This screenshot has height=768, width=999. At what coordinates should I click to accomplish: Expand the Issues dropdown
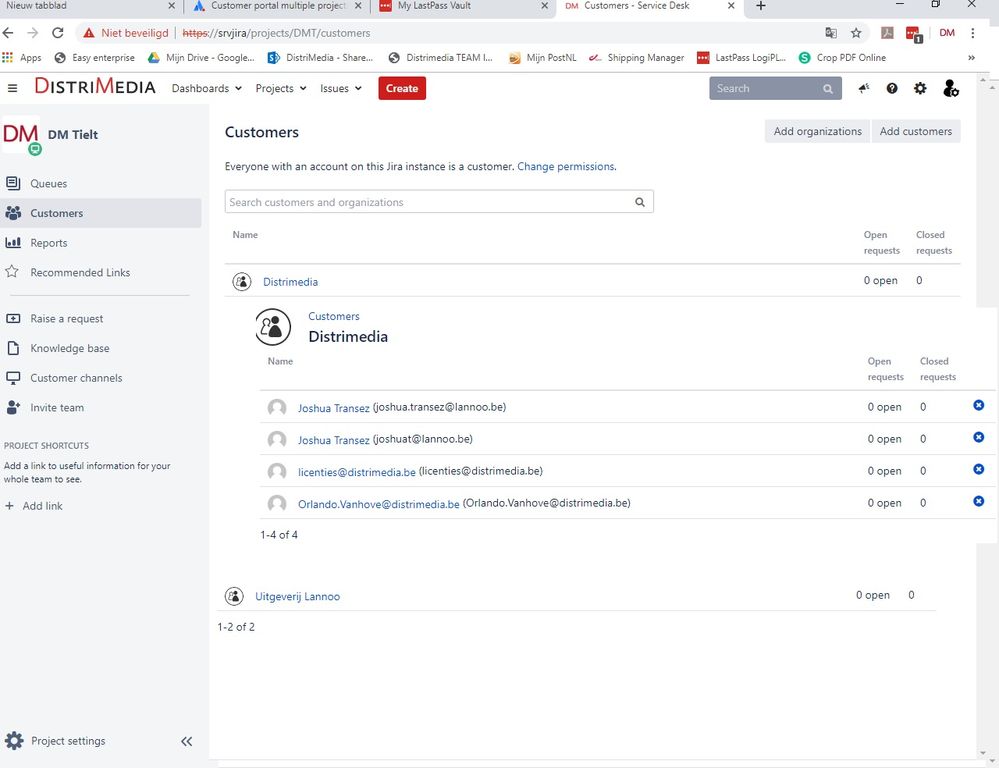click(341, 89)
